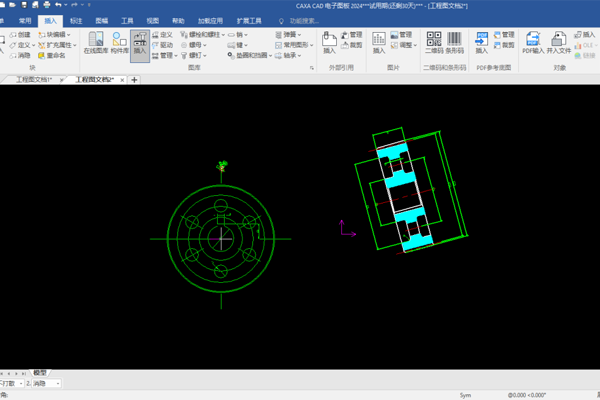This screenshot has height=400, width=600.
Task: Expand the 螺栓和螺柱 dropdown
Action: click(223, 35)
